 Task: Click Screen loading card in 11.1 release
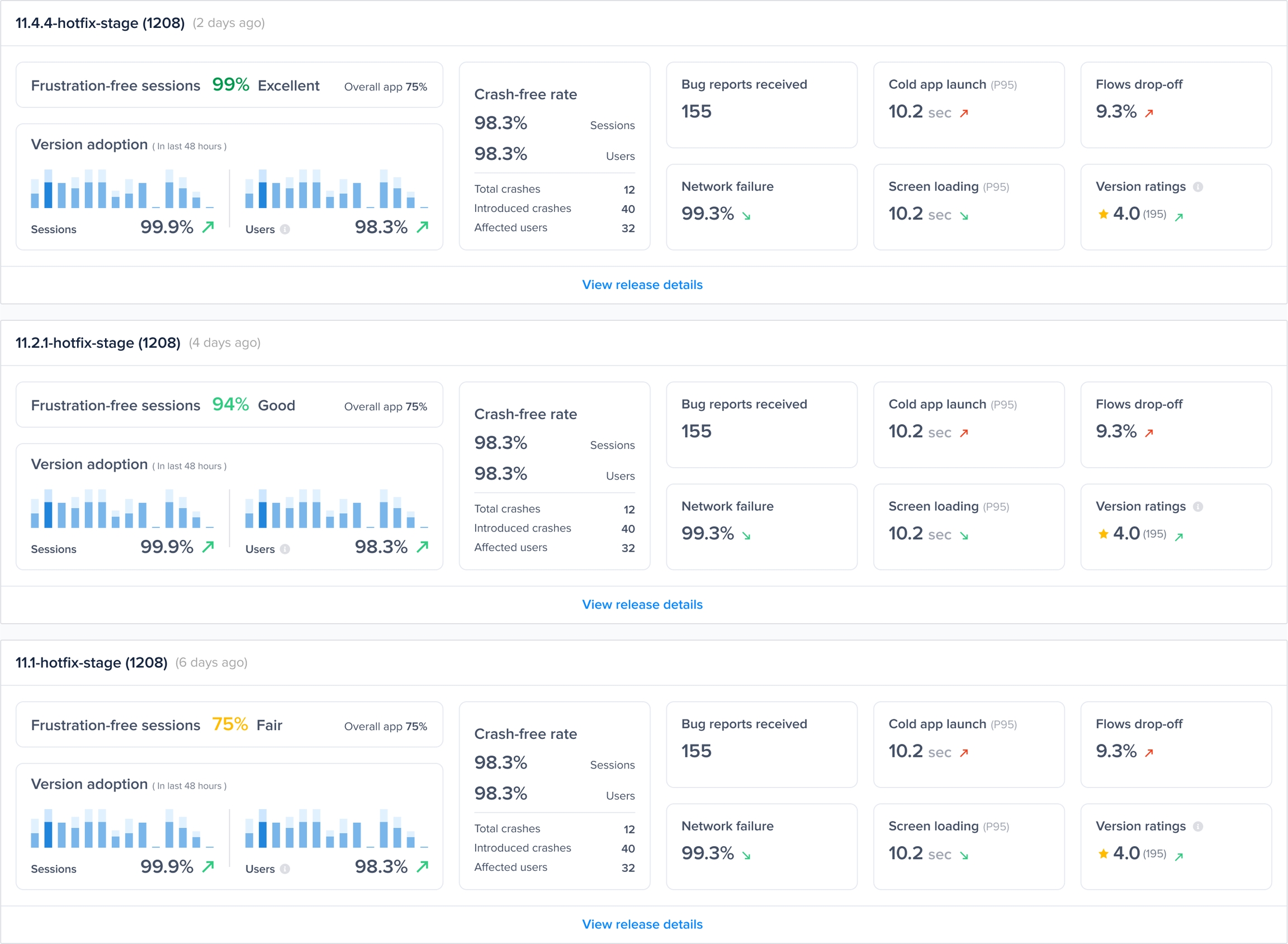(x=968, y=846)
